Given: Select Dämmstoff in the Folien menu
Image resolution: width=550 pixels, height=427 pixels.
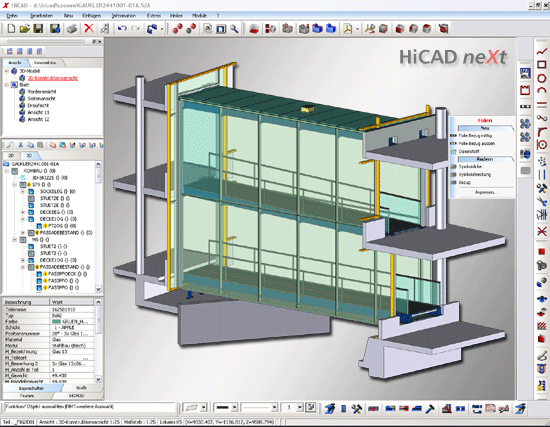Looking at the screenshot, I should tap(469, 152).
